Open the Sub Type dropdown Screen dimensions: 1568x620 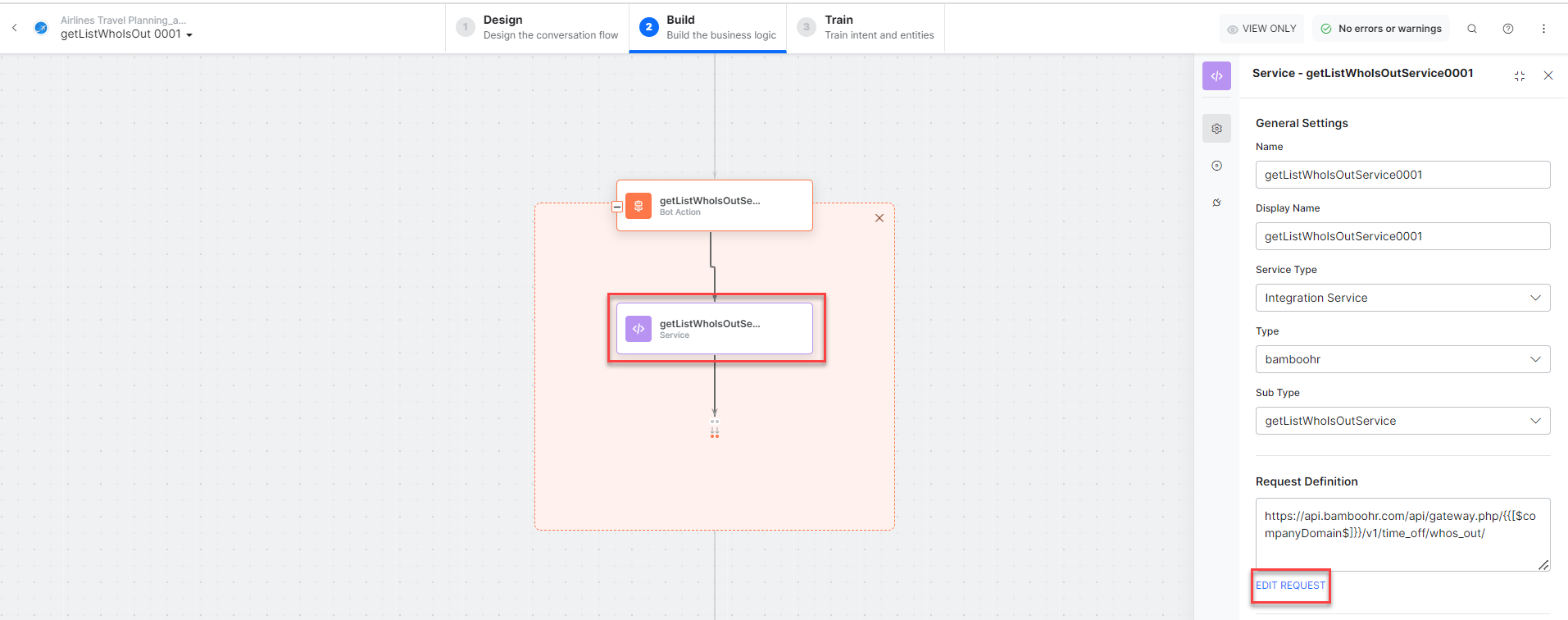1402,421
